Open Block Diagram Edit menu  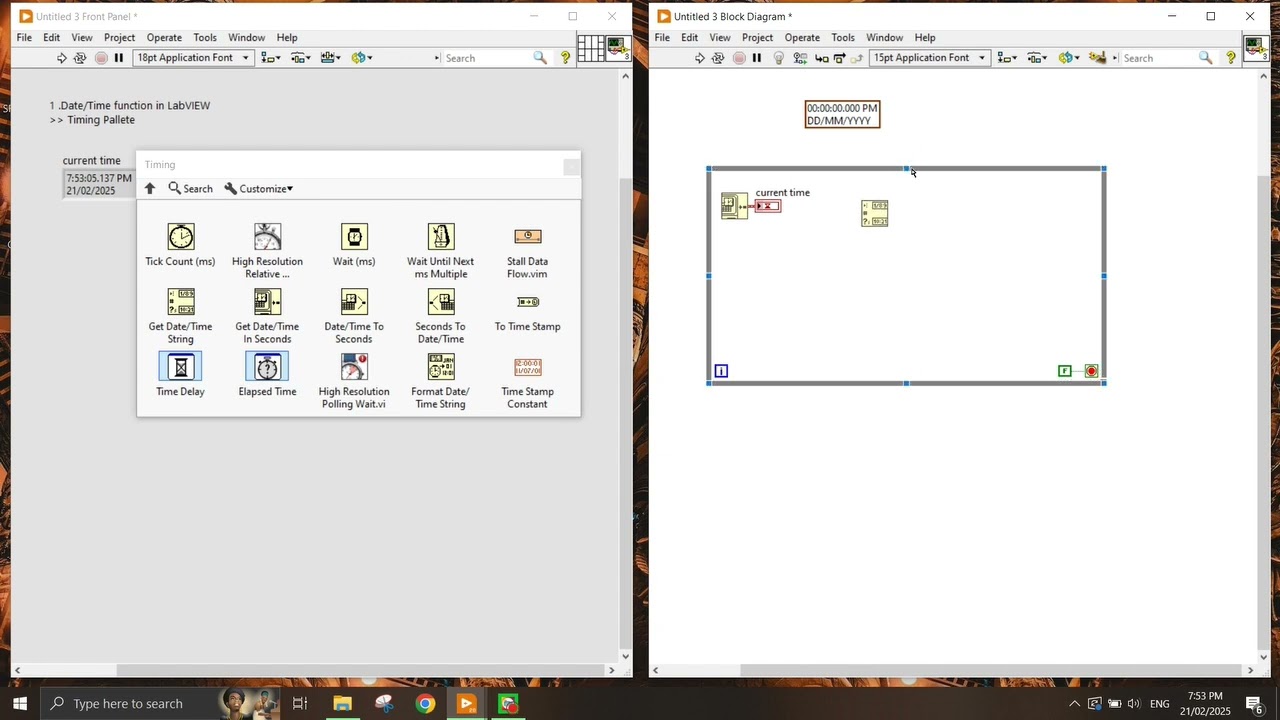pyautogui.click(x=690, y=37)
